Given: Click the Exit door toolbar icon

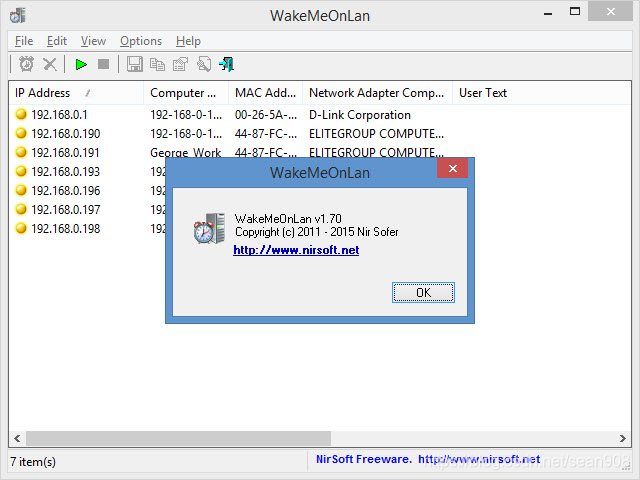Looking at the screenshot, I should pyautogui.click(x=227, y=64).
